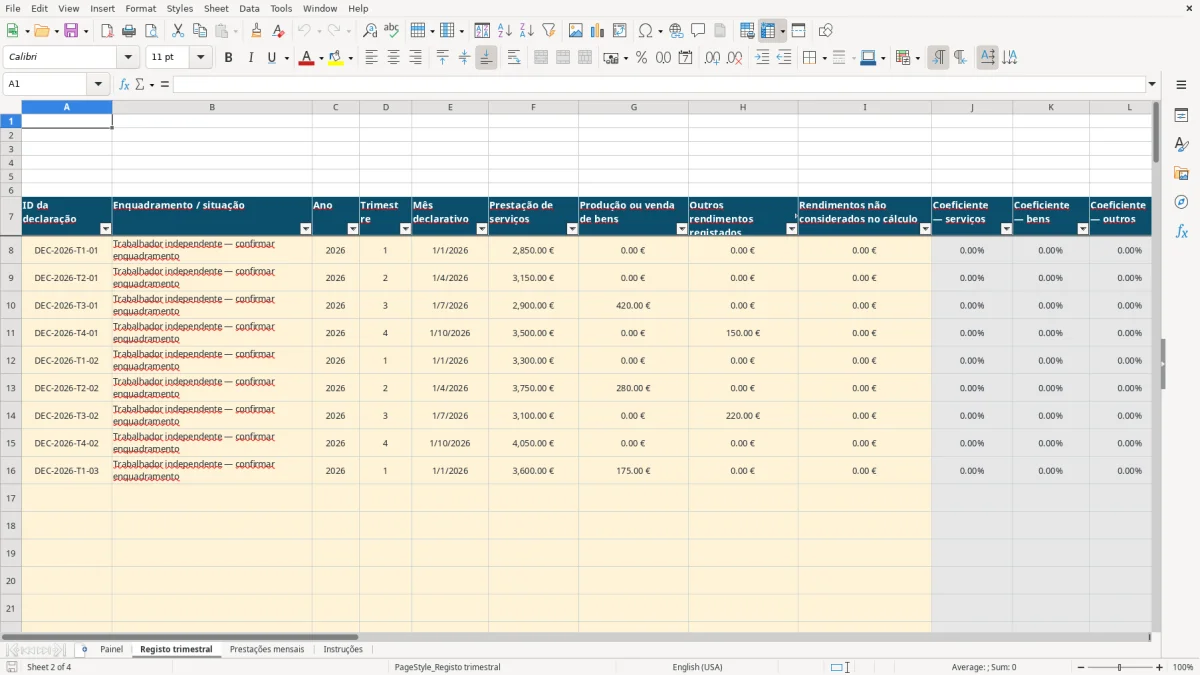
Task: Open the Function Wizard
Action: click(x=124, y=84)
